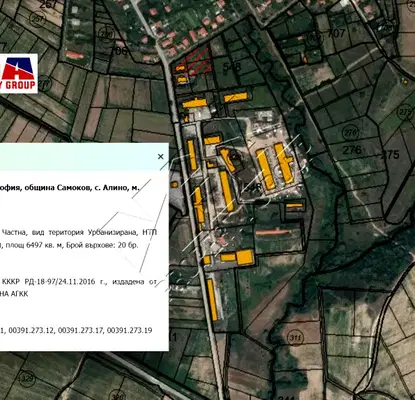This screenshot has height=400, width=415.
Task: Click the 707 parcel label
Action: 336,33
